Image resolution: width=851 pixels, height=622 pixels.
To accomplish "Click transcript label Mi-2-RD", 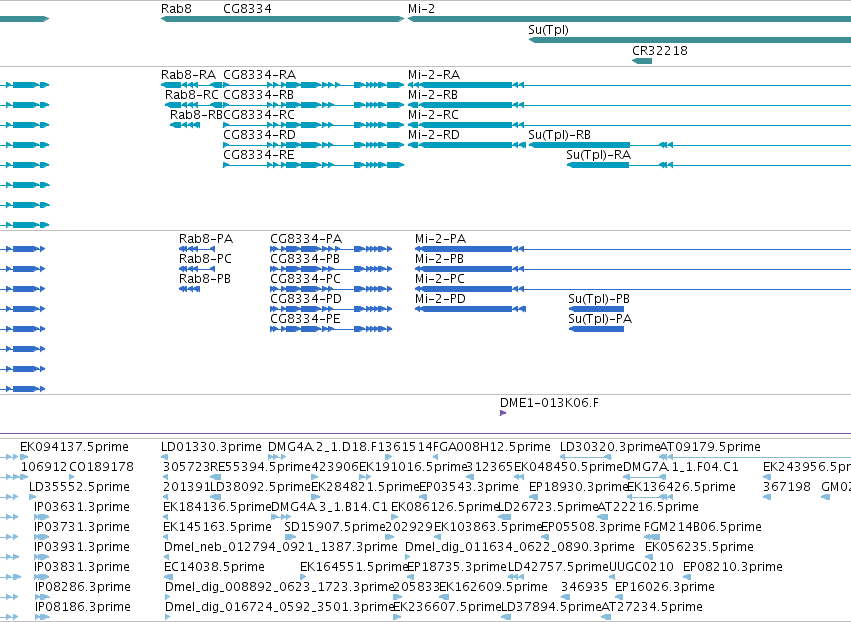I will (434, 135).
